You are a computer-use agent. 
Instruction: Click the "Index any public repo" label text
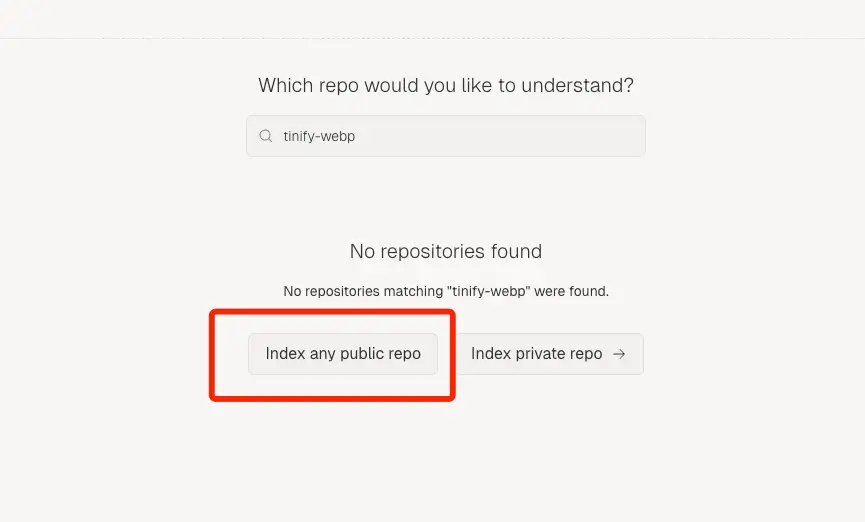pyautogui.click(x=343, y=354)
